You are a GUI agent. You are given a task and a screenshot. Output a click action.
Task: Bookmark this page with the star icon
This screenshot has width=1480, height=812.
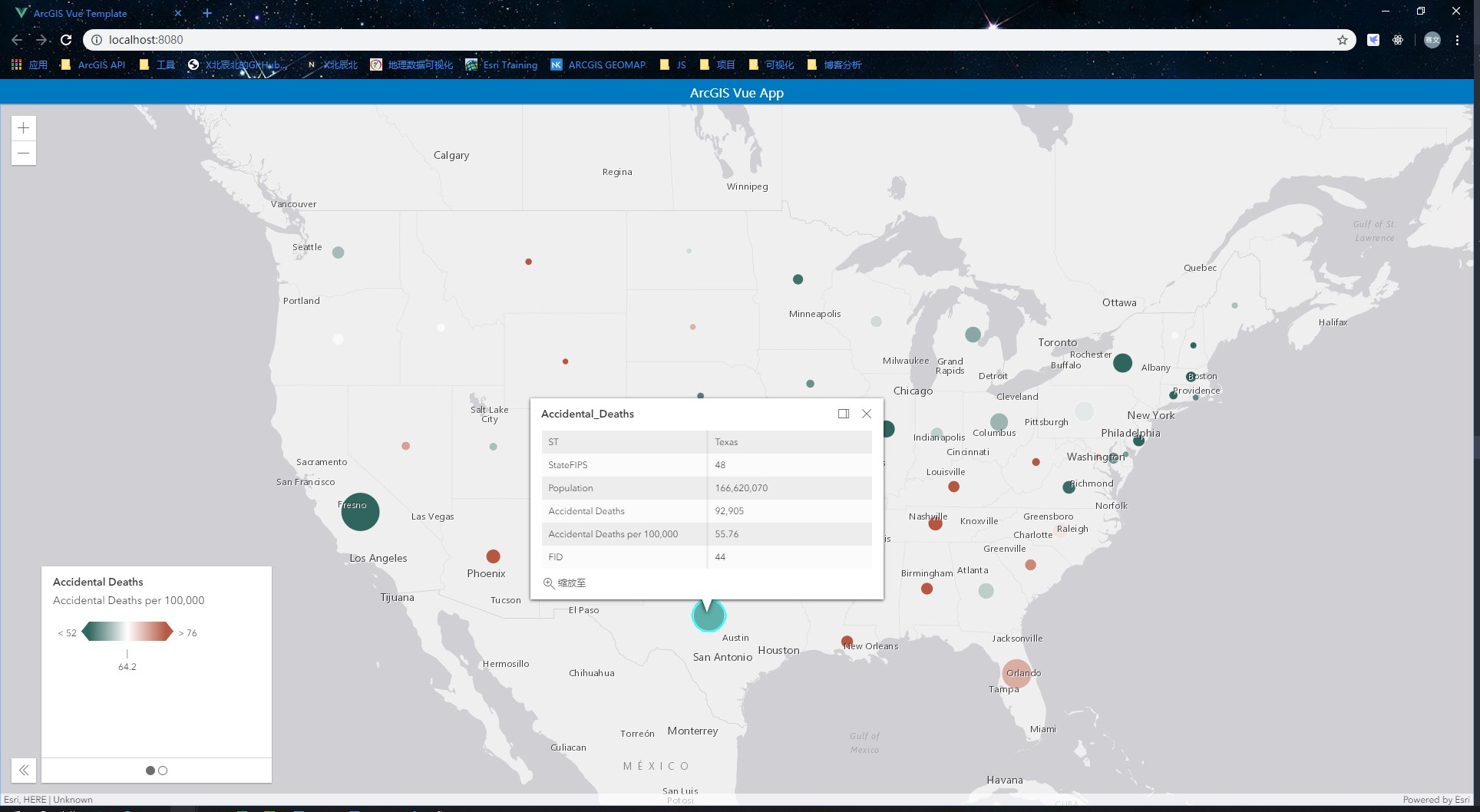1343,40
